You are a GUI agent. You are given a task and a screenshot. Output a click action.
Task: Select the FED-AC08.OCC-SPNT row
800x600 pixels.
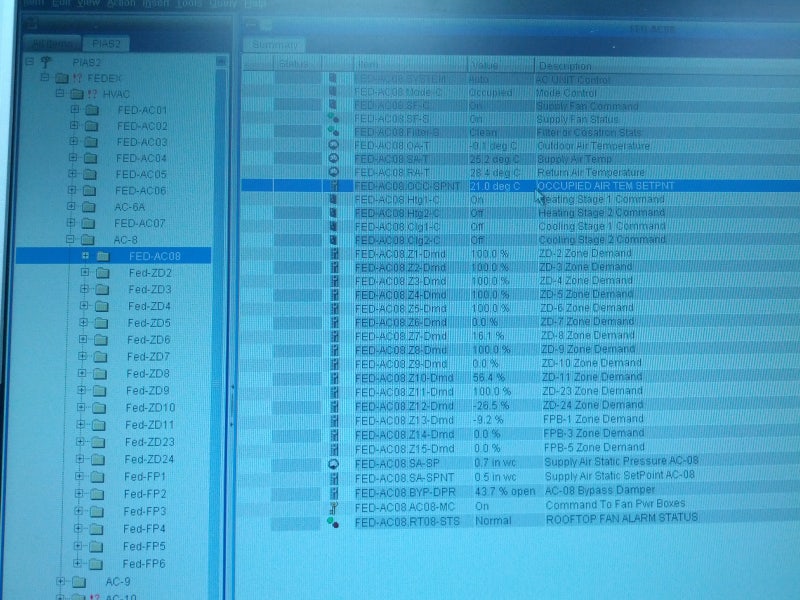tap(520, 186)
